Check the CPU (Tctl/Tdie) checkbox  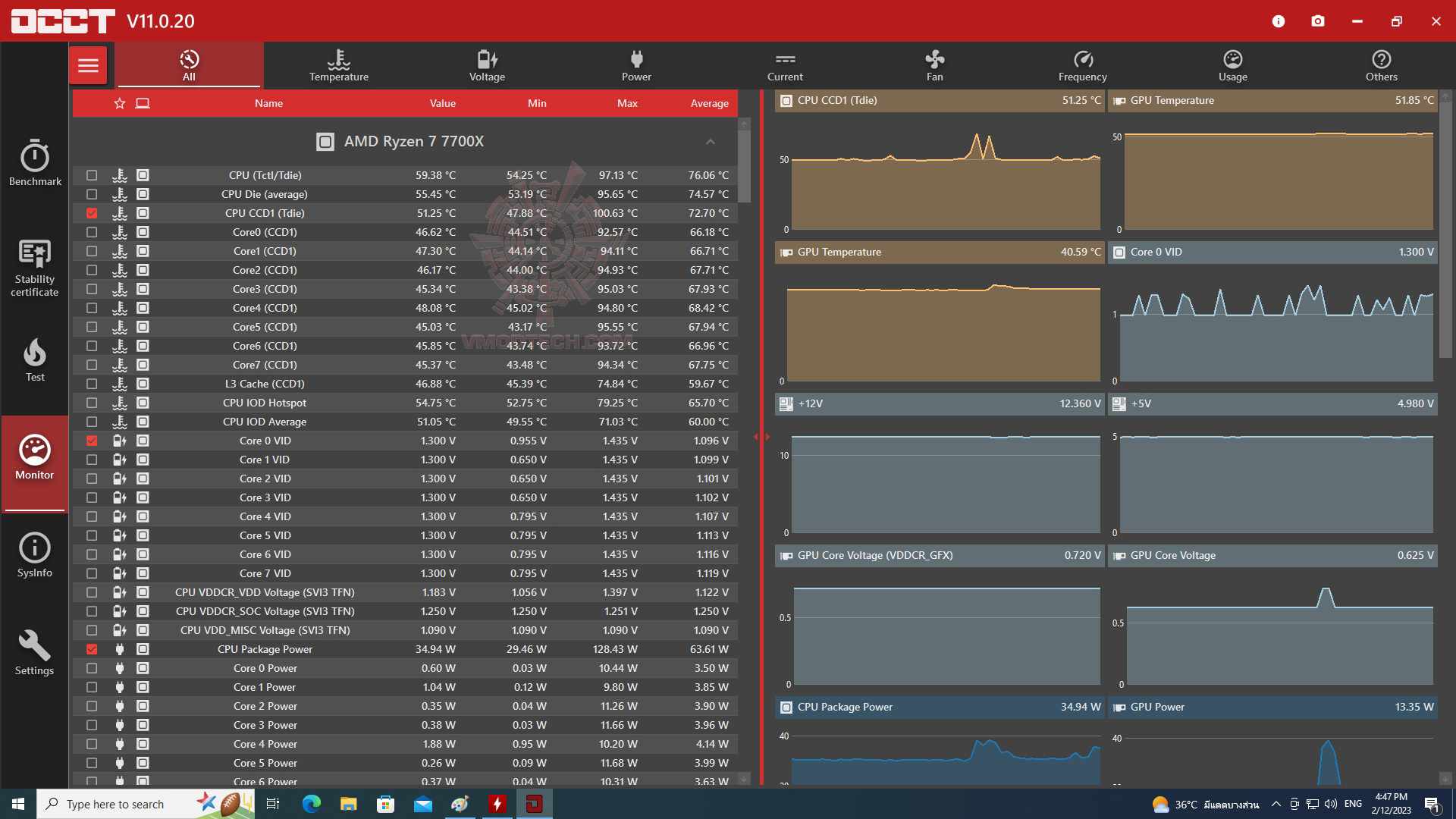(92, 175)
